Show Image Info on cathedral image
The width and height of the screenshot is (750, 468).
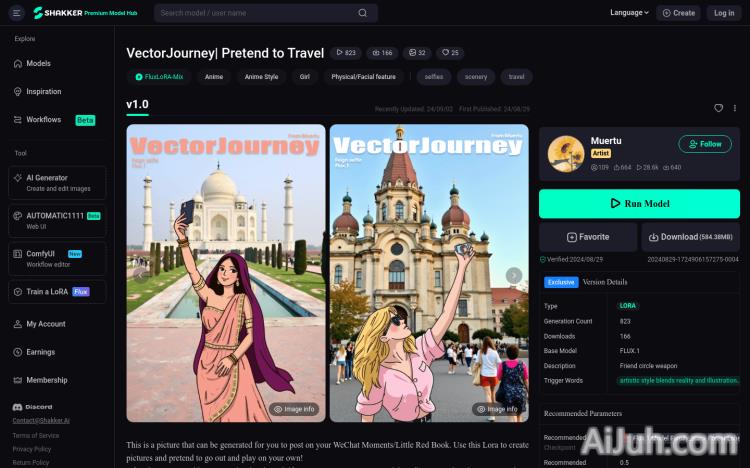point(497,409)
